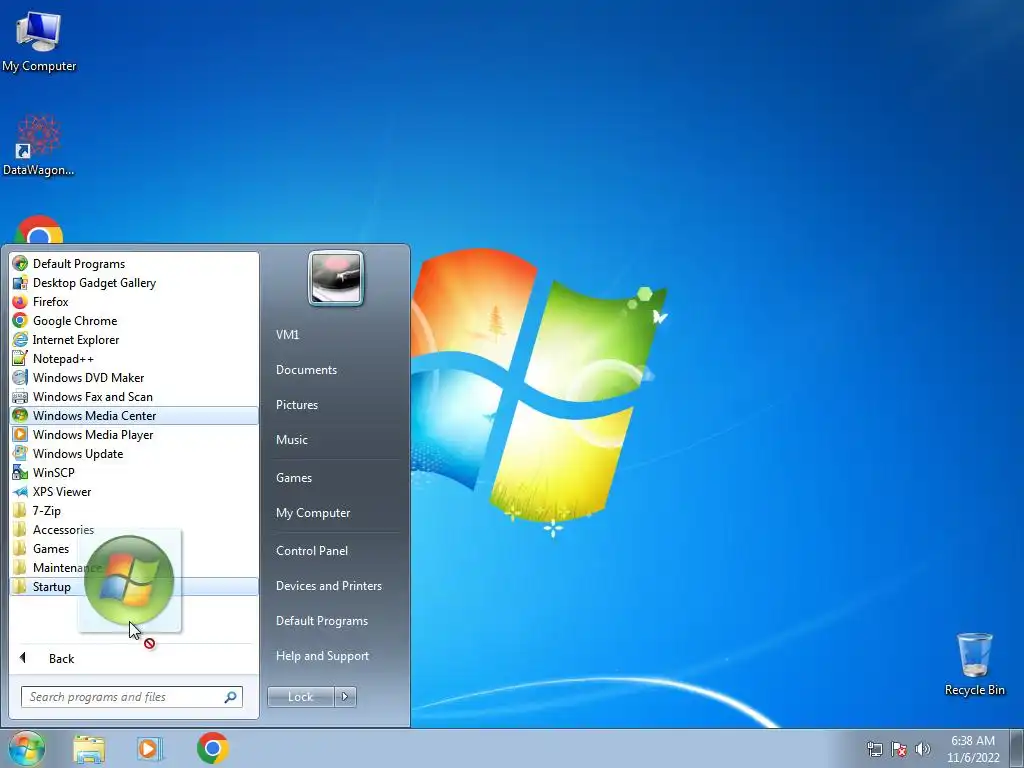Viewport: 1024px width, 768px height.
Task: Expand the 7-Zip folder
Action: coord(134,511)
